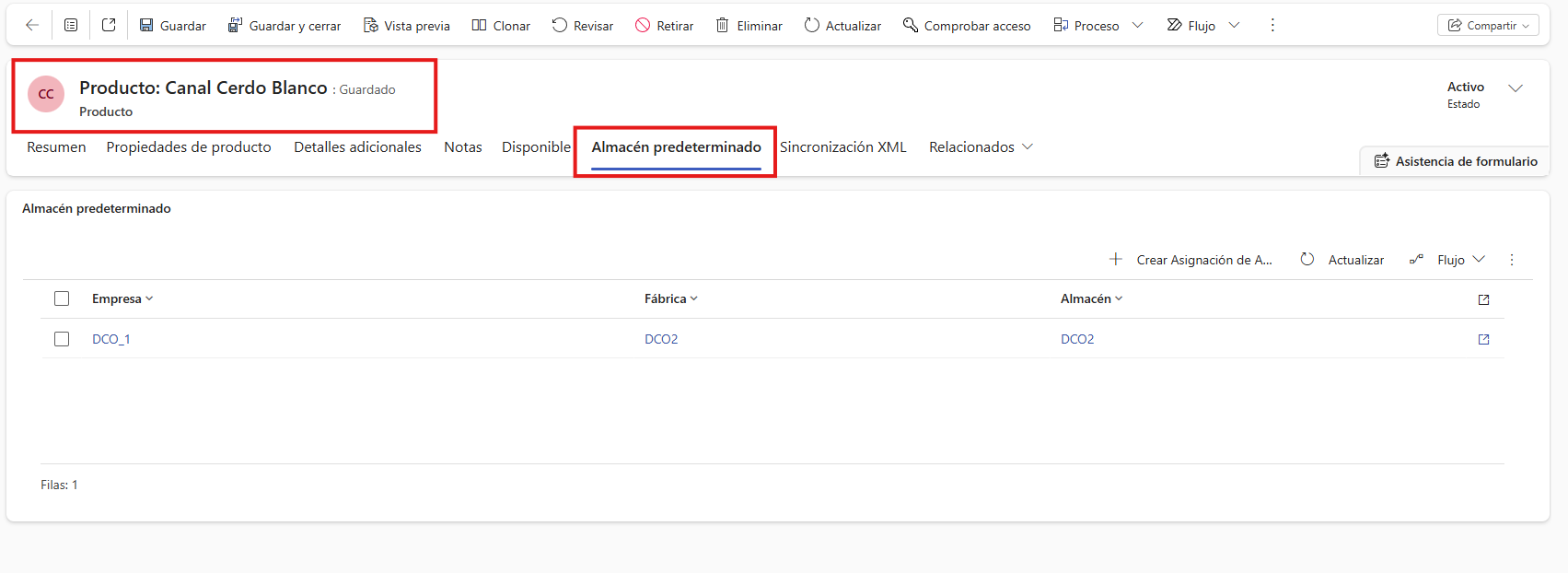Open the DCO2 Fábrica link

point(661,339)
